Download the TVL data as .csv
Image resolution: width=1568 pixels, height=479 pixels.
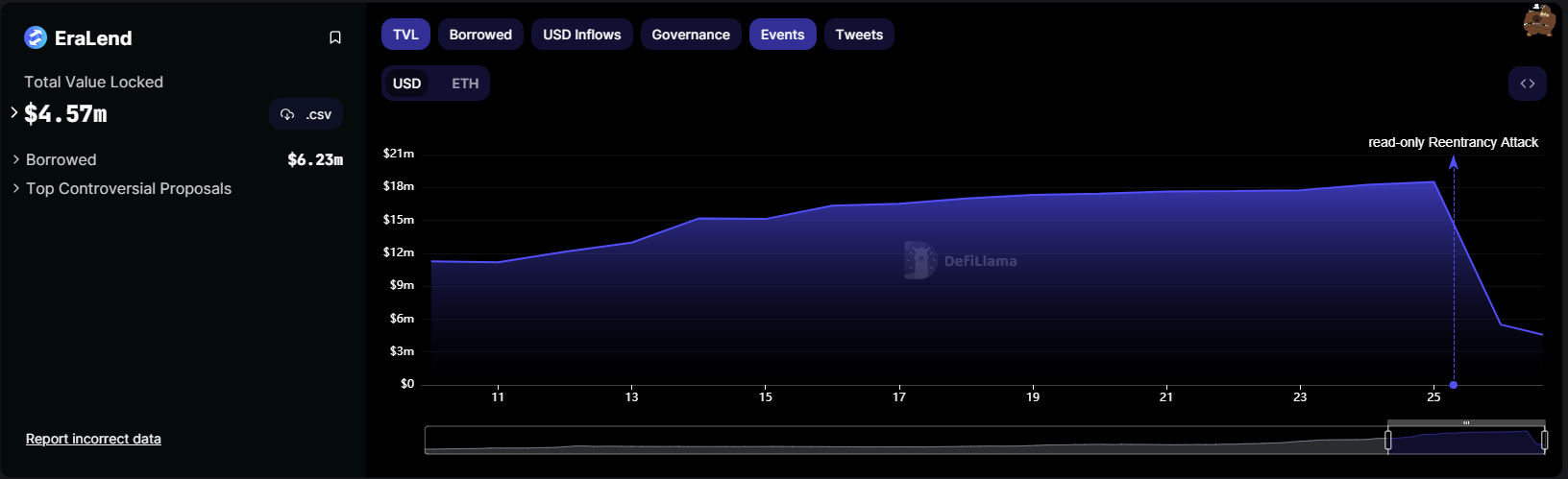306,114
